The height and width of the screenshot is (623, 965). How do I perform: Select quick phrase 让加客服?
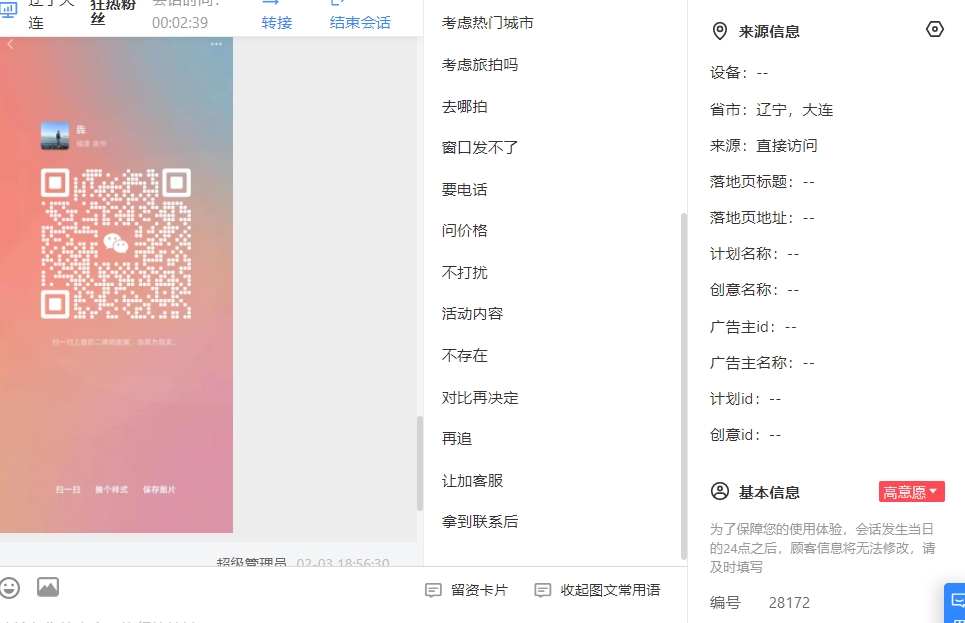pyautogui.click(x=472, y=481)
